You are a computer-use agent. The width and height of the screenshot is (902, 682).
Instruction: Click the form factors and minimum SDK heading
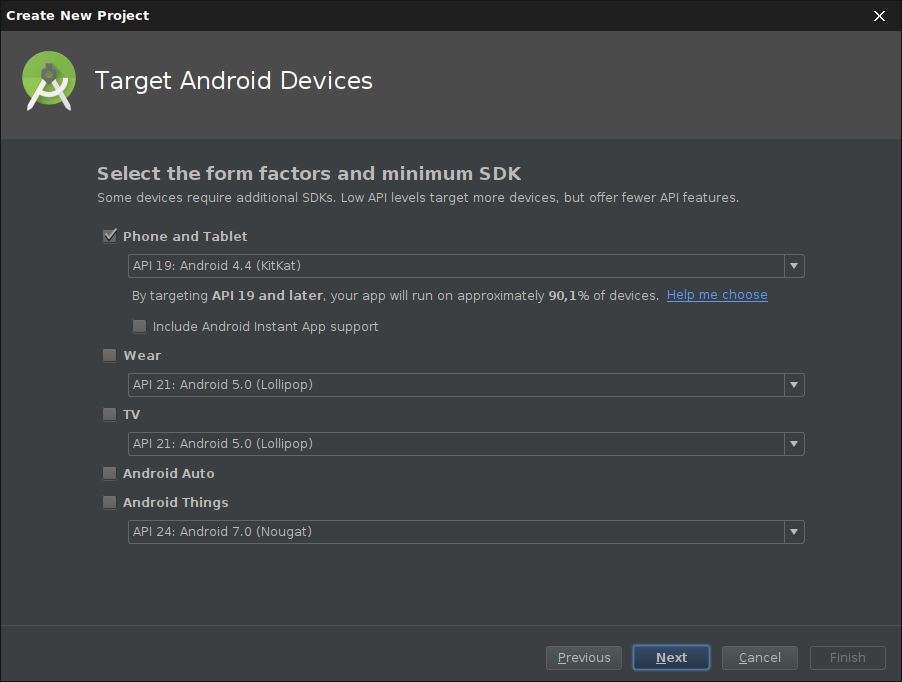point(309,174)
